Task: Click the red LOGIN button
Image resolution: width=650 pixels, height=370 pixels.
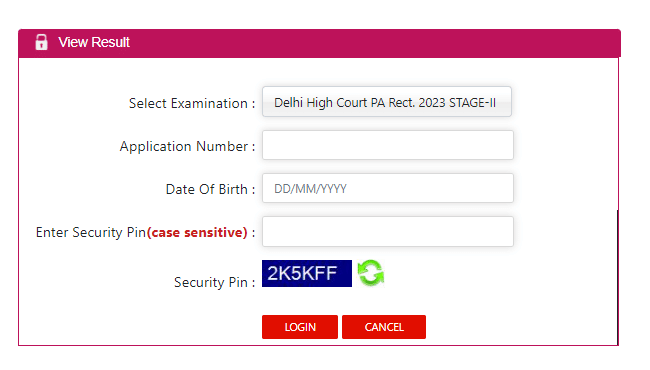Action: 300,327
